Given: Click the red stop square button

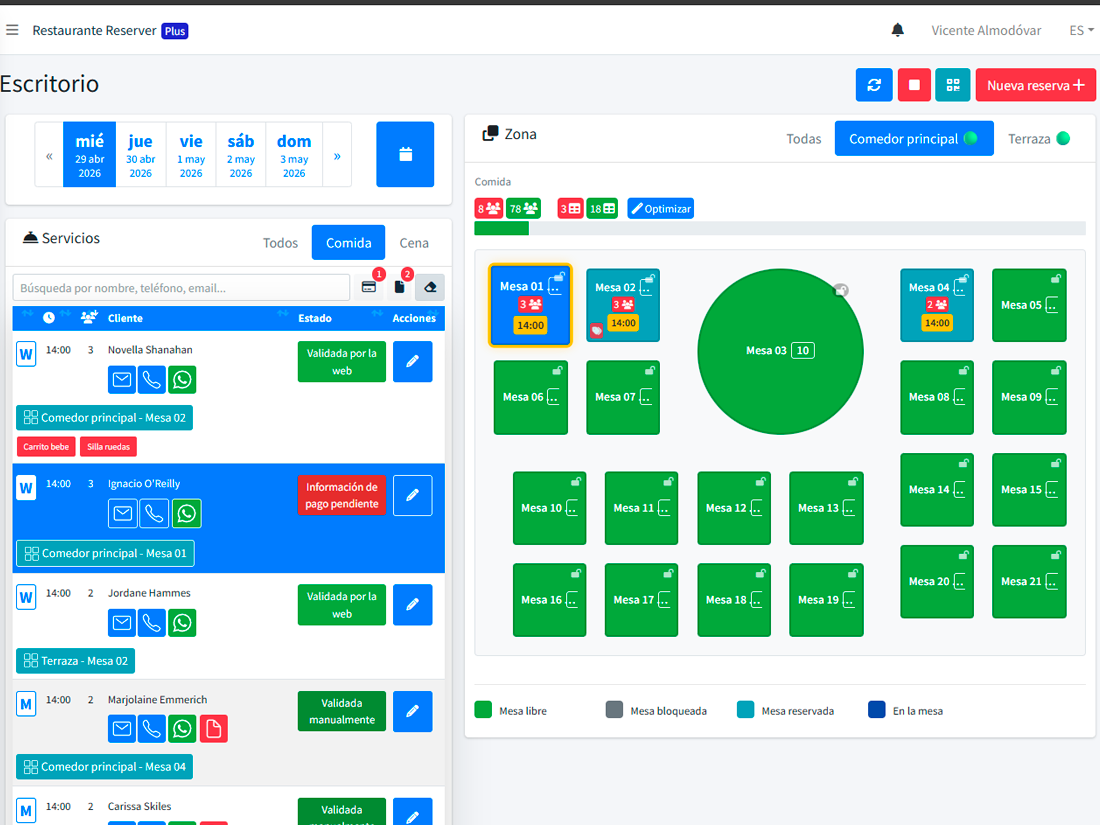Looking at the screenshot, I should tap(914, 85).
